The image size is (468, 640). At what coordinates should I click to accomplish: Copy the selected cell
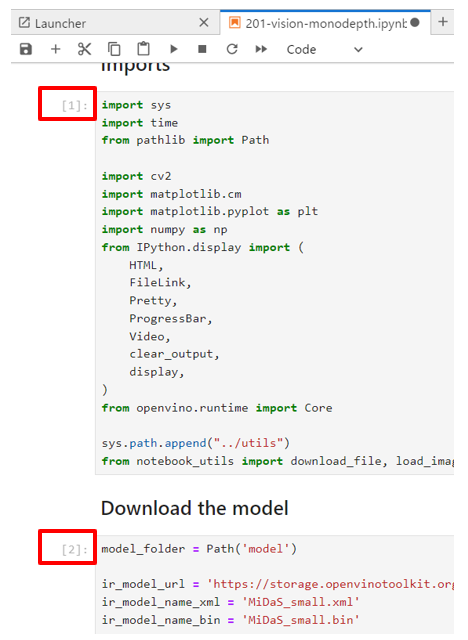(114, 49)
